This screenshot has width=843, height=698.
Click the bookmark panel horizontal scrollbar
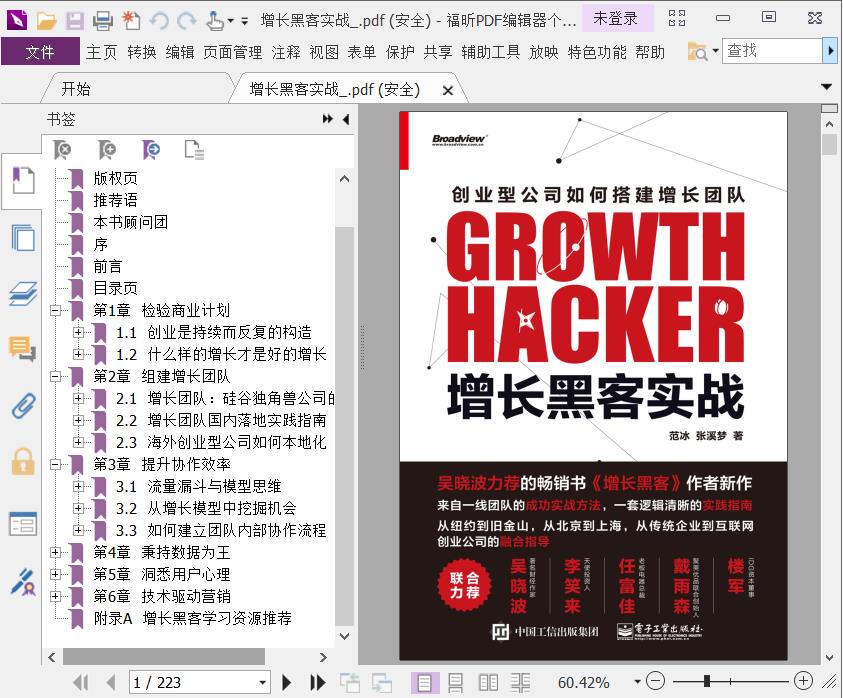tap(163, 657)
